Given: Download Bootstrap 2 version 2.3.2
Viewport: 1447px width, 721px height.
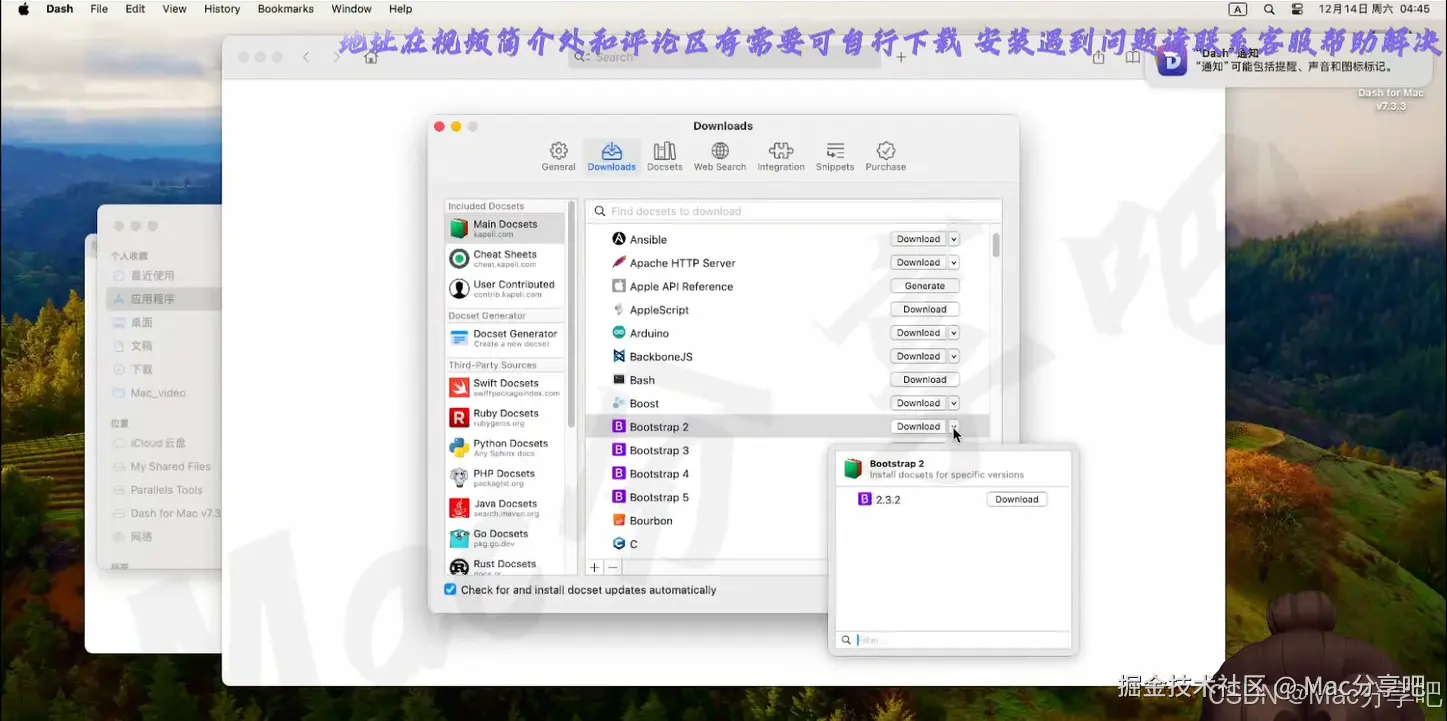Looking at the screenshot, I should click(x=1017, y=499).
